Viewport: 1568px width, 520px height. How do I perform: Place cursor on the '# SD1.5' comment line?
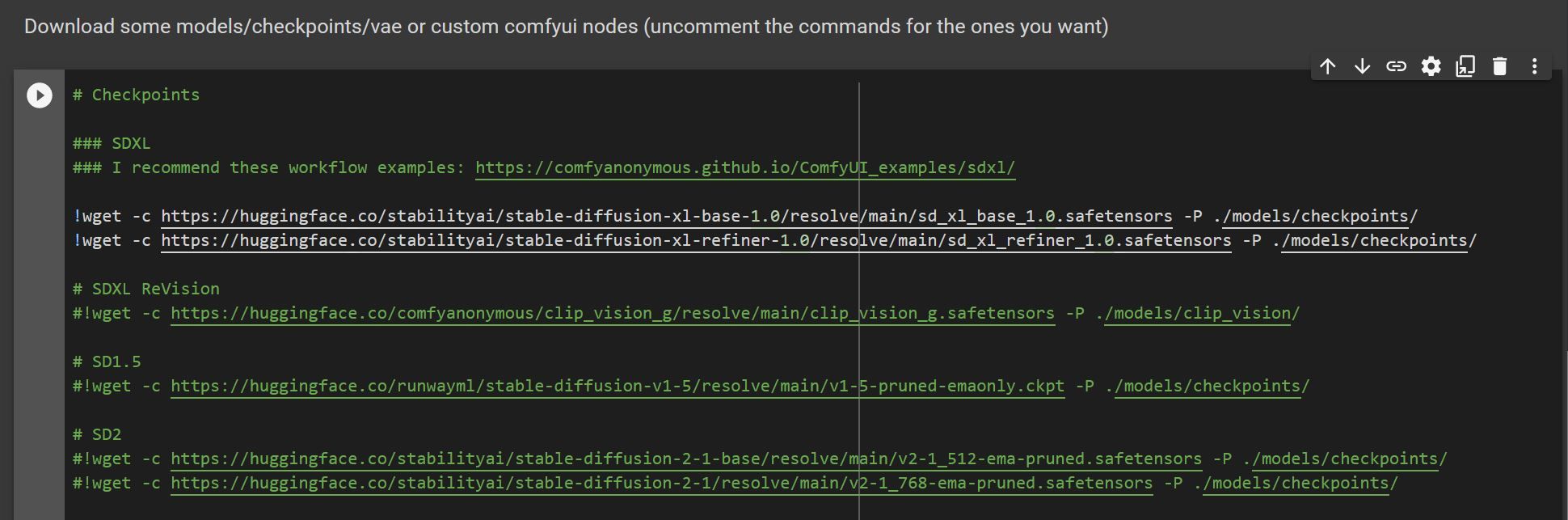[x=107, y=362]
